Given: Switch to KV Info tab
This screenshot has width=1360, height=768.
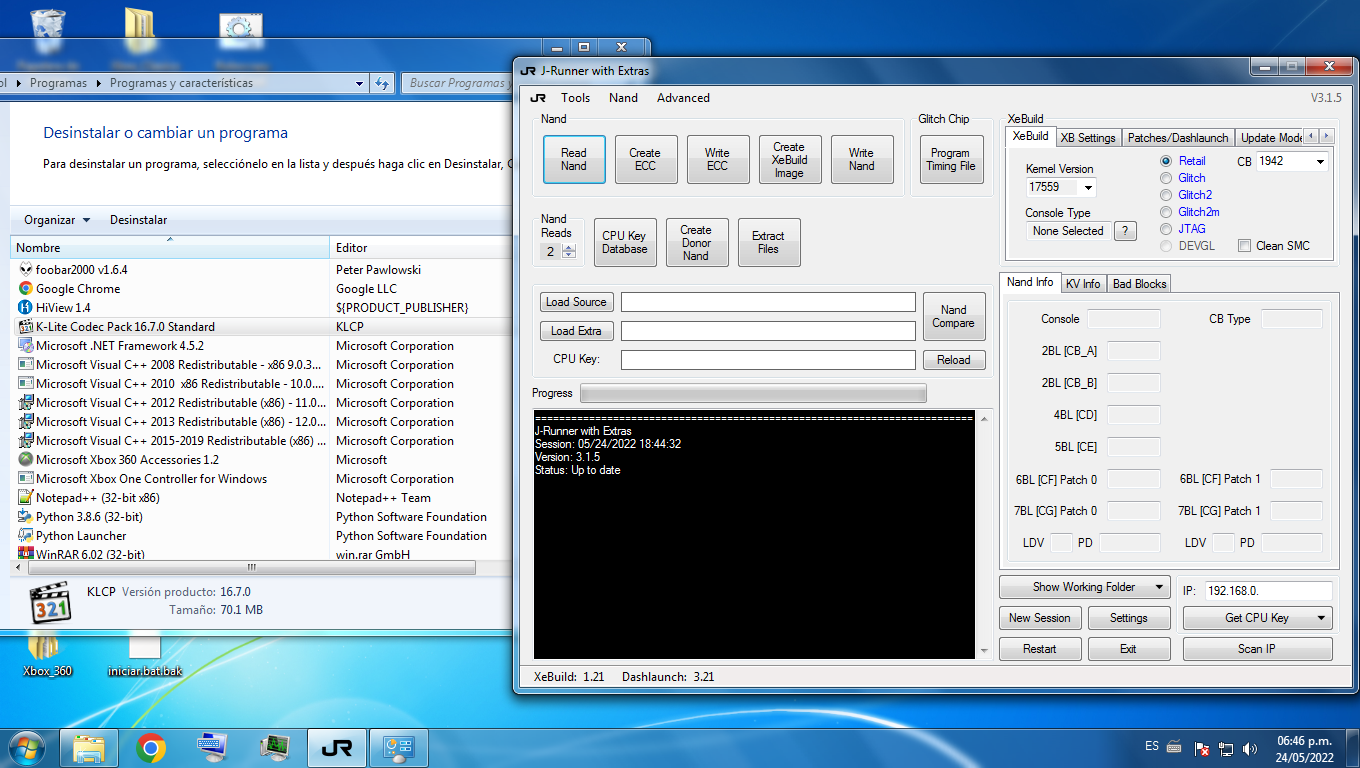Looking at the screenshot, I should [1082, 284].
